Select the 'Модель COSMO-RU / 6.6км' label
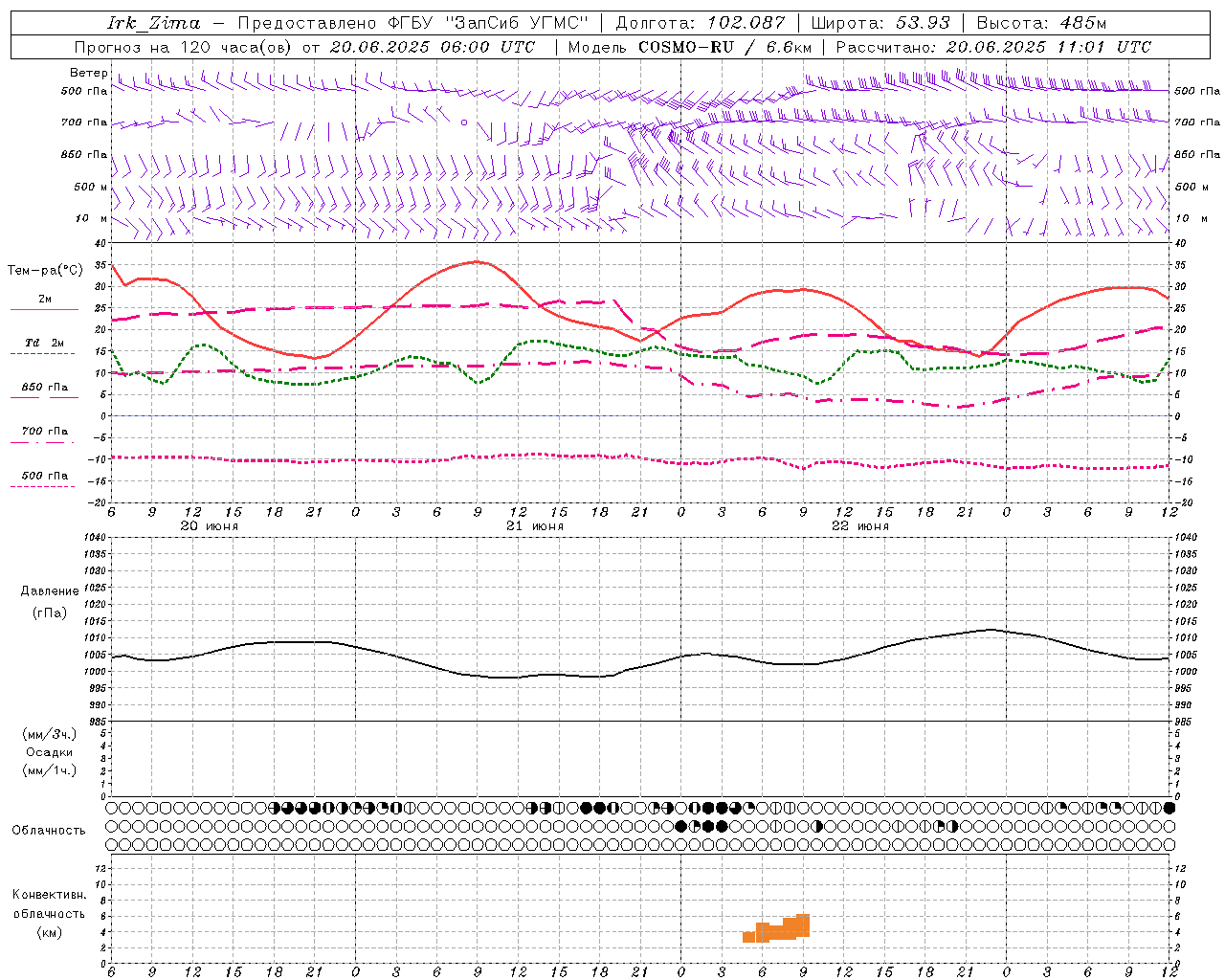 [x=689, y=47]
